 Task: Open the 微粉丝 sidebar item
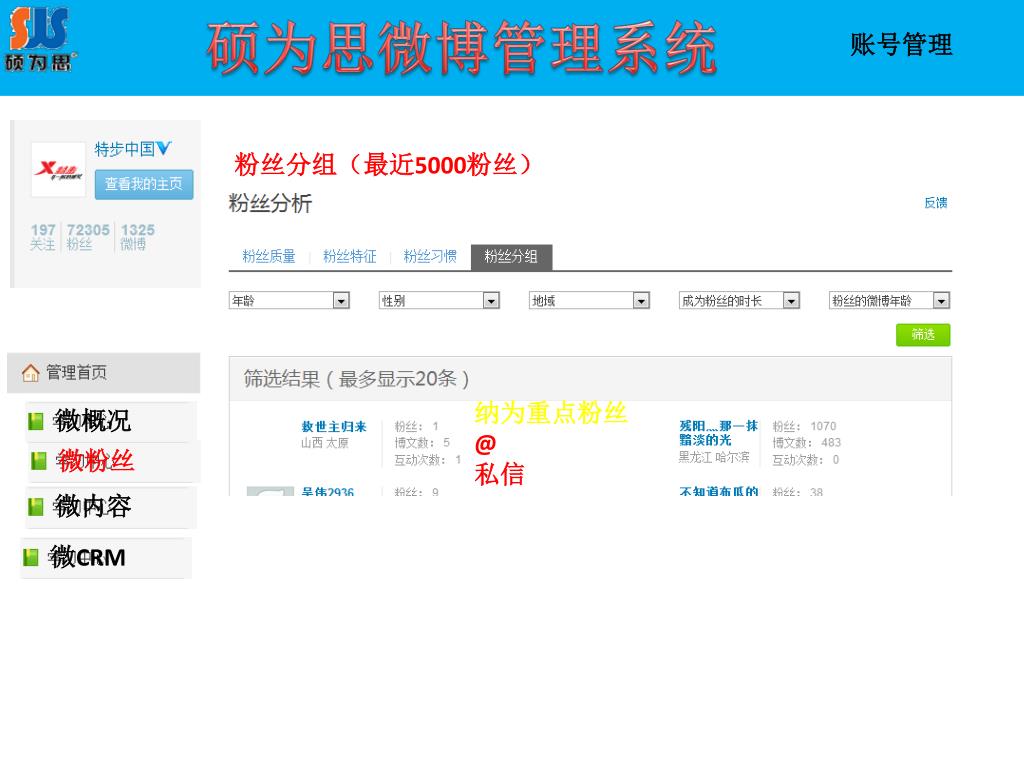[x=114, y=461]
